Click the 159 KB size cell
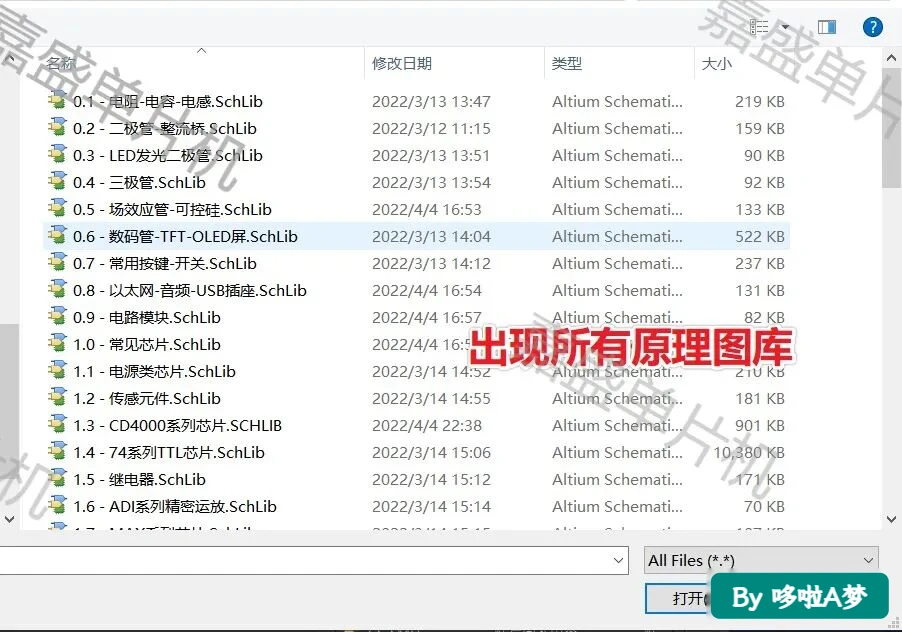Viewport: 902px width, 632px height. click(x=760, y=128)
